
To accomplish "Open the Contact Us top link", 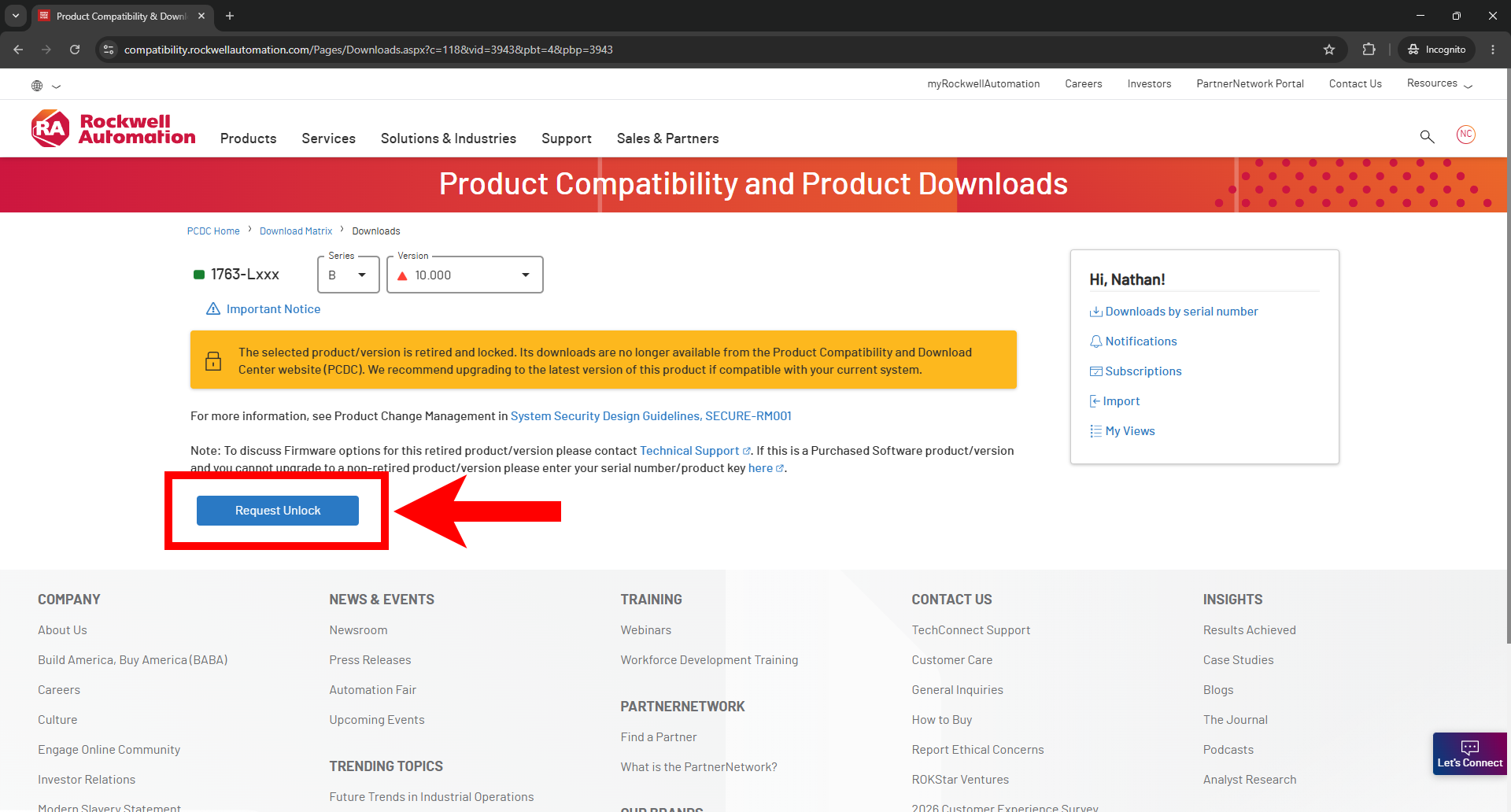I will click(x=1355, y=83).
